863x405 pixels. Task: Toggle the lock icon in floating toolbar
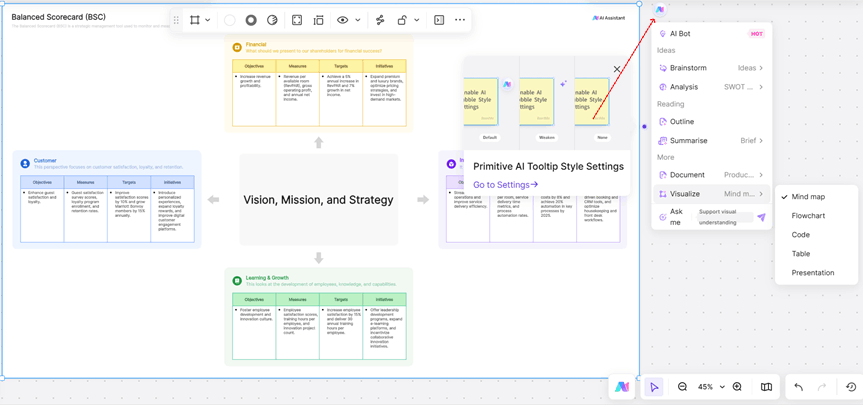pyautogui.click(x=402, y=20)
